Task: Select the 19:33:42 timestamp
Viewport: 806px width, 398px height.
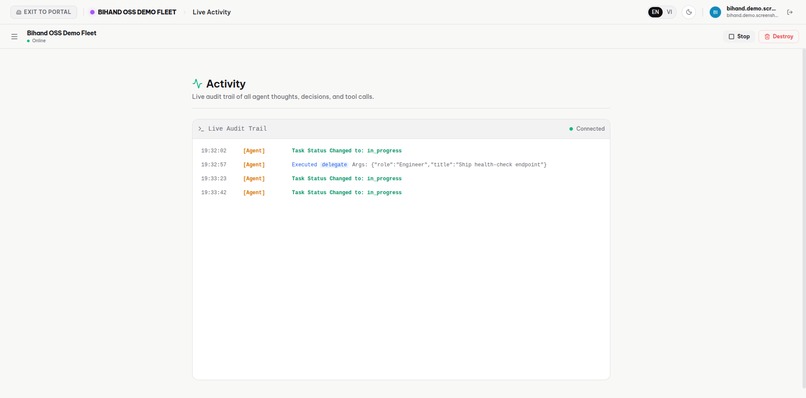Action: coord(213,192)
